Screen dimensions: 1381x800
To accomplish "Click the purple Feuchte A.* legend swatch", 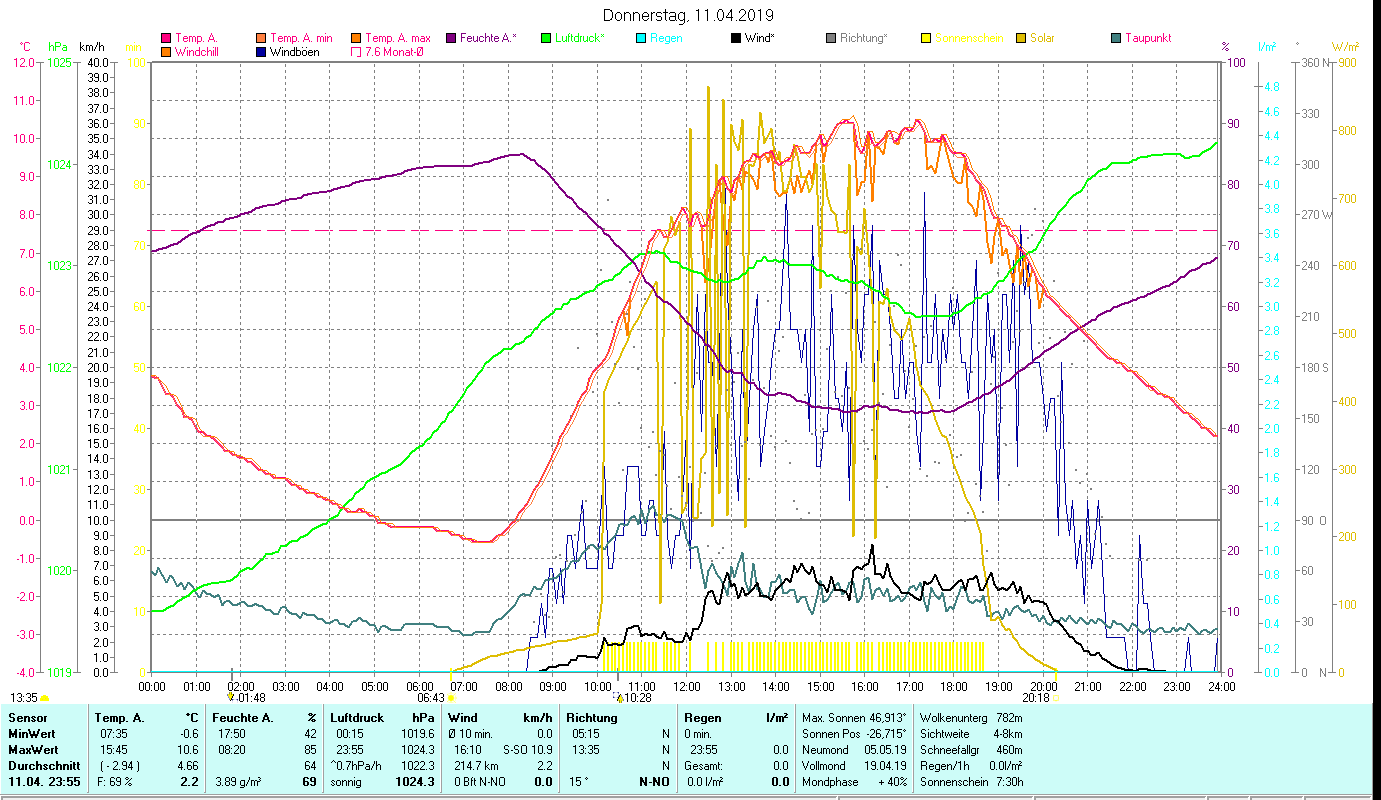I will point(451,38).
